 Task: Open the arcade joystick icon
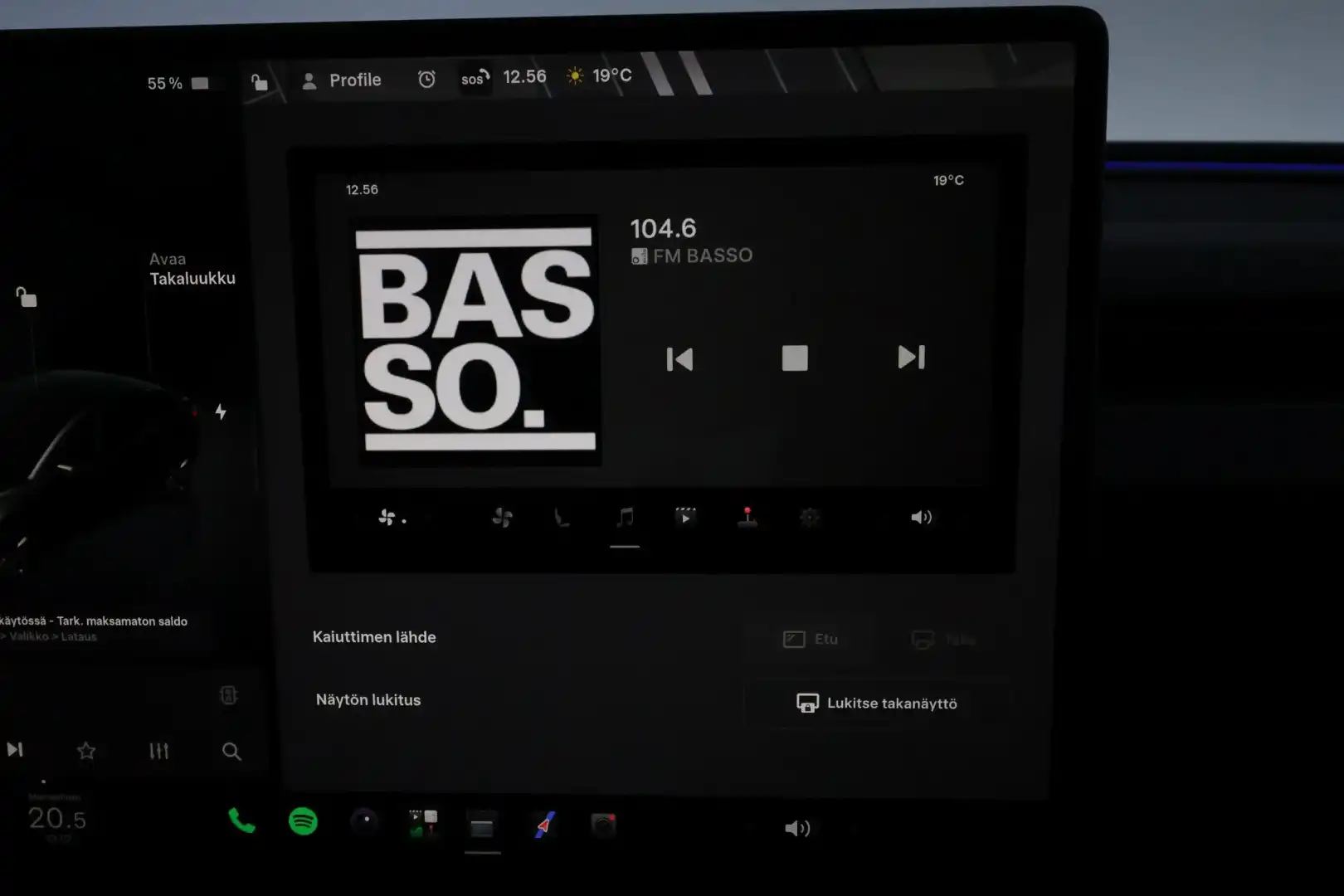tap(747, 517)
